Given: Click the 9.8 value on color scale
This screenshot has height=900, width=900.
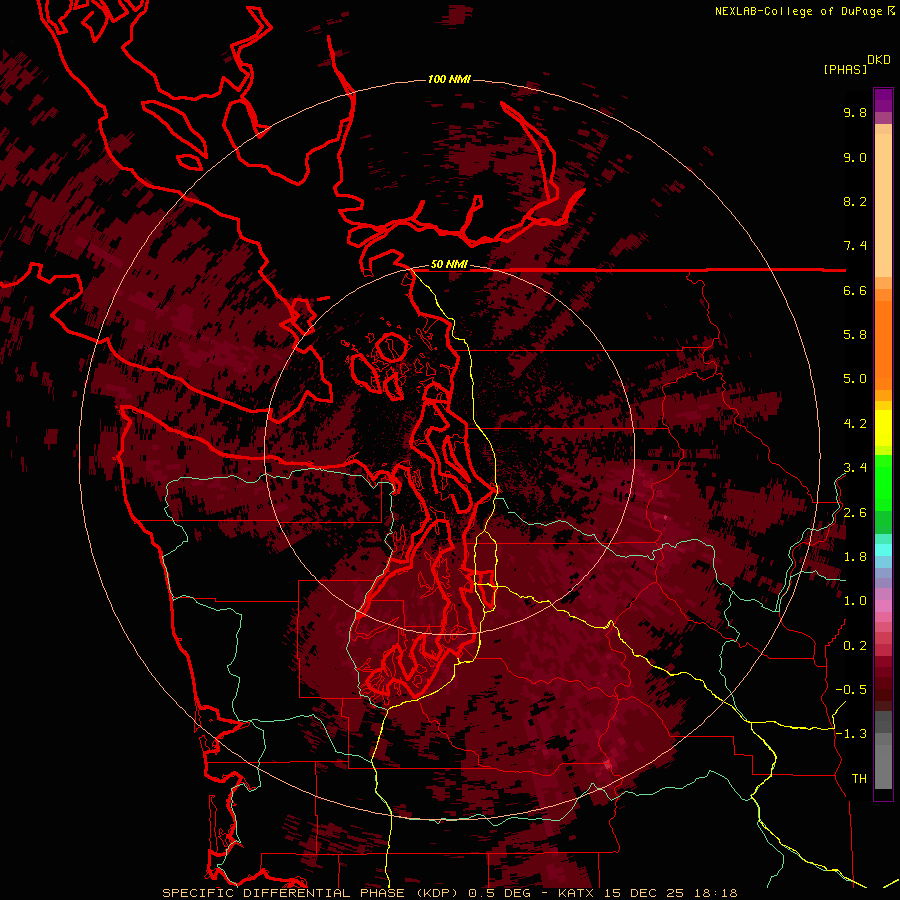Looking at the screenshot, I should pos(855,113).
